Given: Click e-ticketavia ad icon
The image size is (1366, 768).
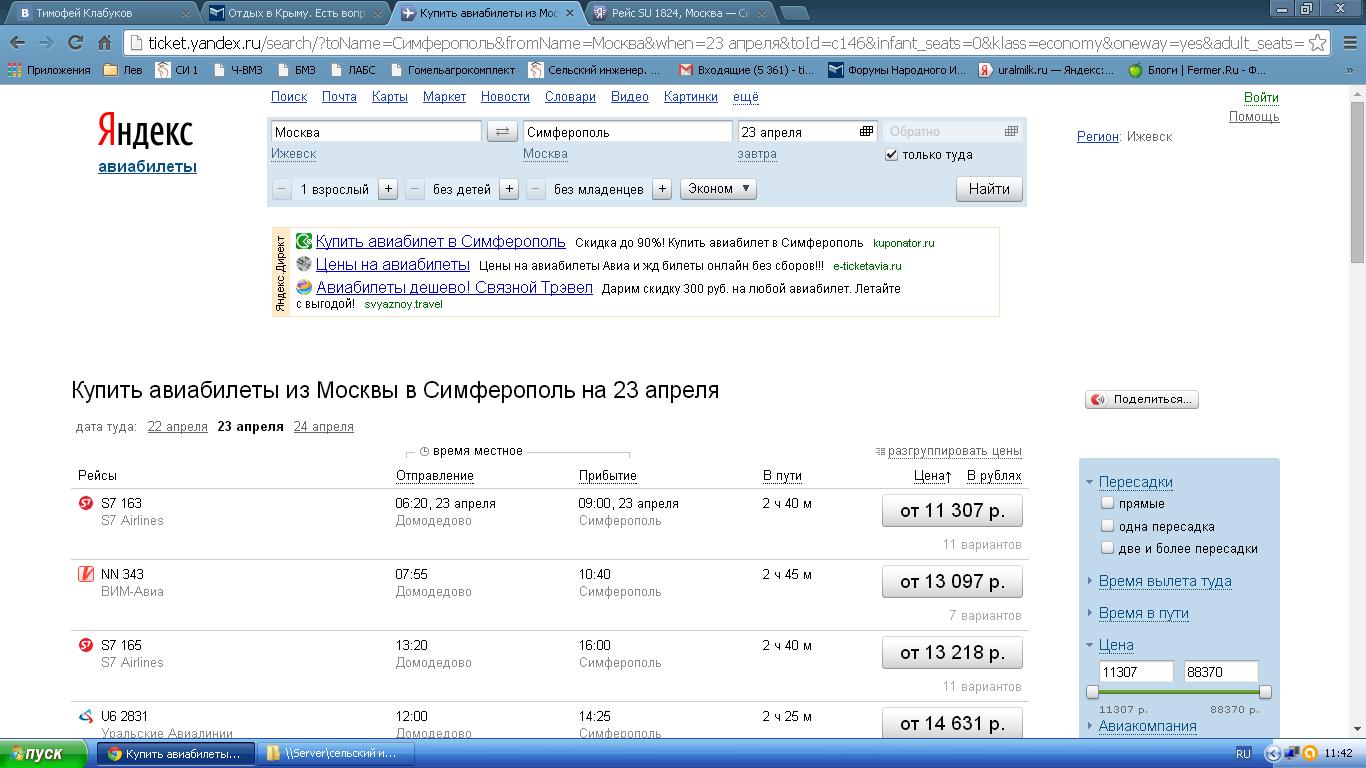Looking at the screenshot, I should [x=304, y=264].
